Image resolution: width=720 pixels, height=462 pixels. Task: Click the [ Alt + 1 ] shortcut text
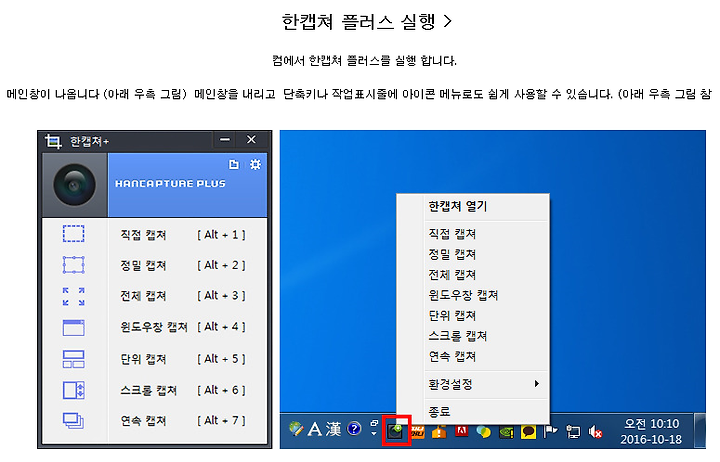pos(221,235)
